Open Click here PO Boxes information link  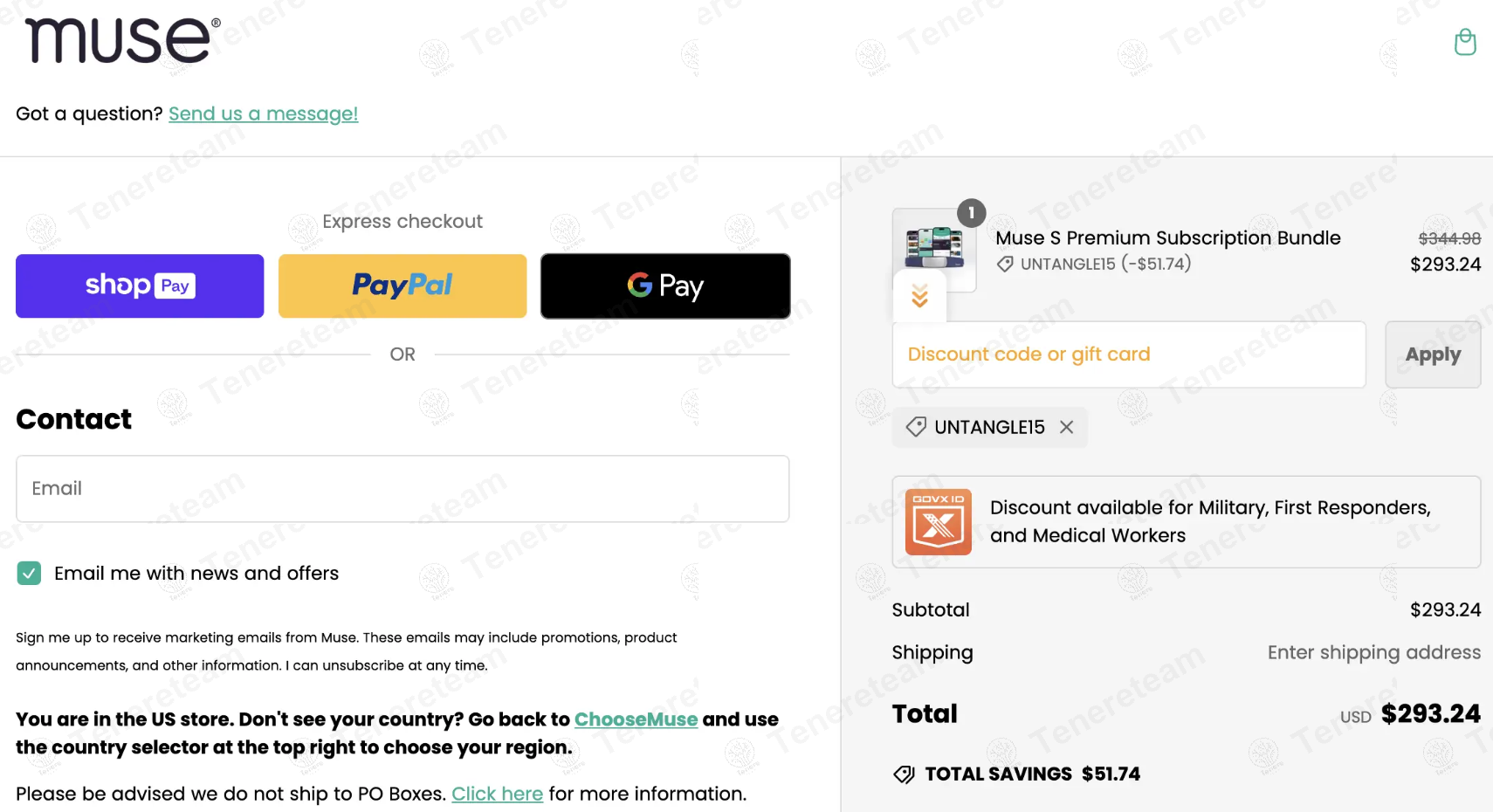497,794
